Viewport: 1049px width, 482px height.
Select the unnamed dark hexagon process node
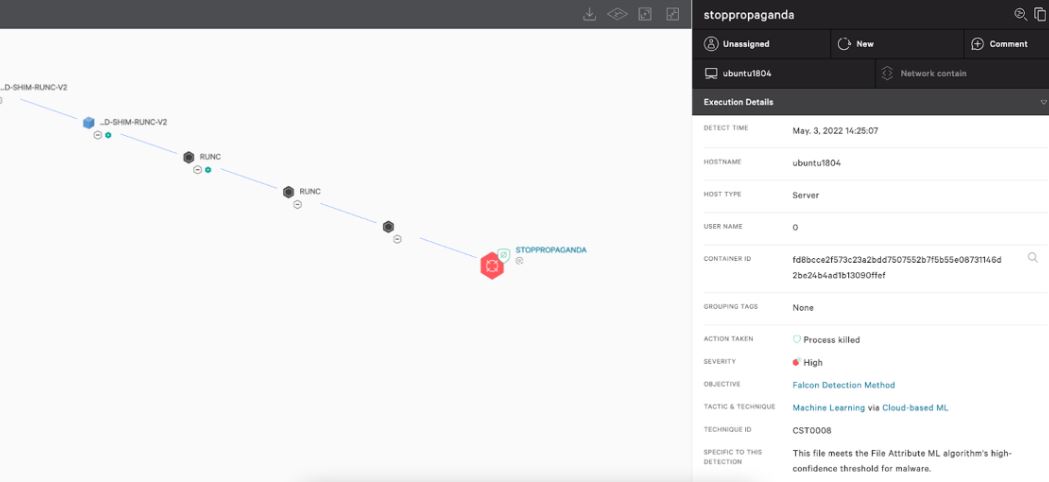[388, 227]
